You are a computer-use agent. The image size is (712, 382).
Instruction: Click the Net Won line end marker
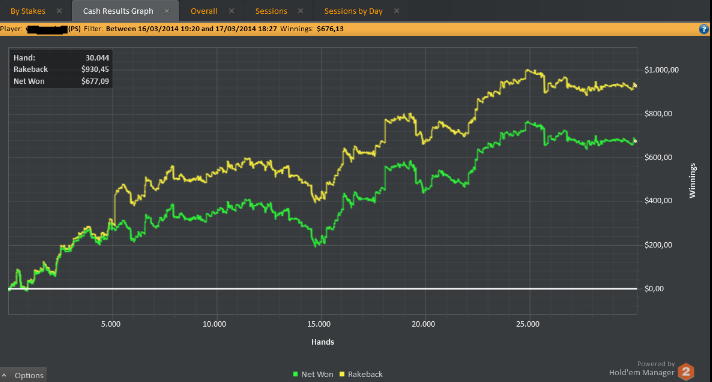tap(635, 141)
